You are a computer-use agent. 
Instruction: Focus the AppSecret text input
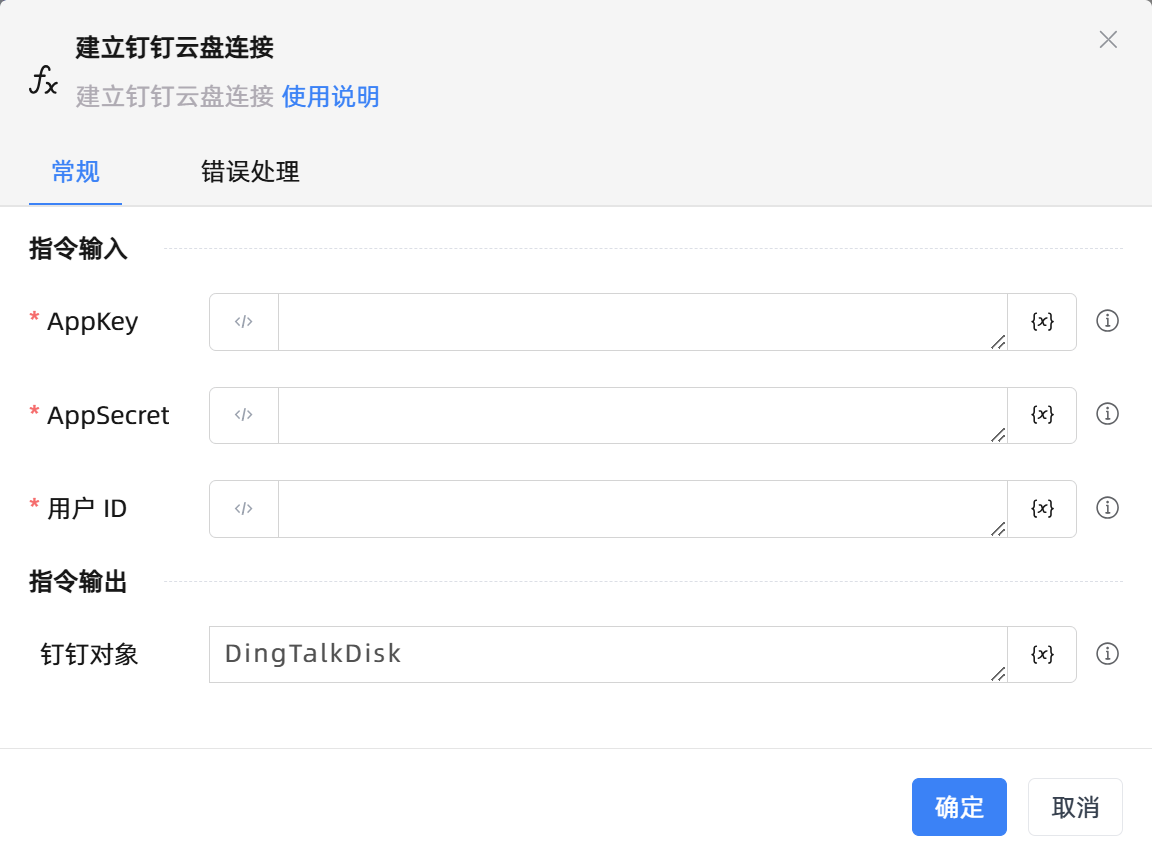point(640,415)
